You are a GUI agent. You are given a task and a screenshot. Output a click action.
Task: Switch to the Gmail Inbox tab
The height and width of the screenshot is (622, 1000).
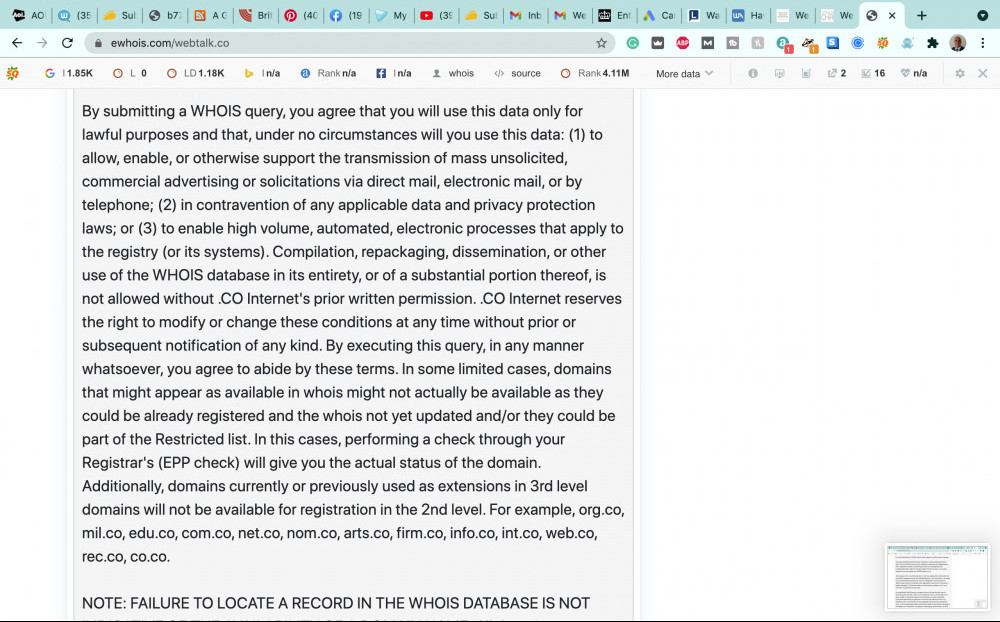pyautogui.click(x=526, y=15)
